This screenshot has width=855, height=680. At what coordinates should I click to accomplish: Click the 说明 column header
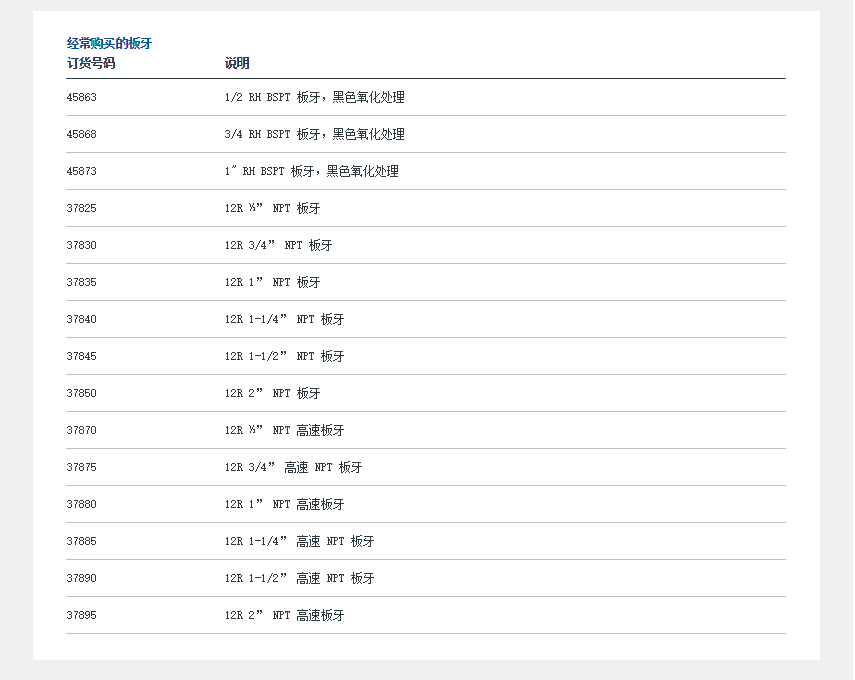(x=237, y=64)
